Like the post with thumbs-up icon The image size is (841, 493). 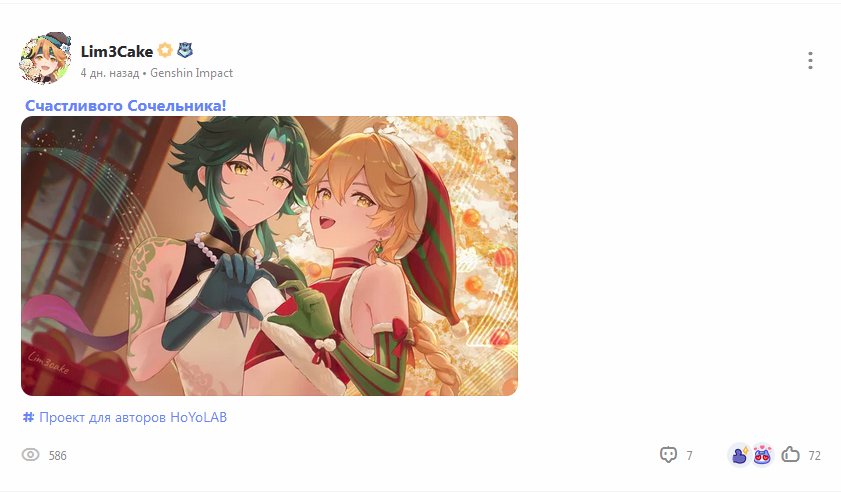pyautogui.click(x=790, y=454)
